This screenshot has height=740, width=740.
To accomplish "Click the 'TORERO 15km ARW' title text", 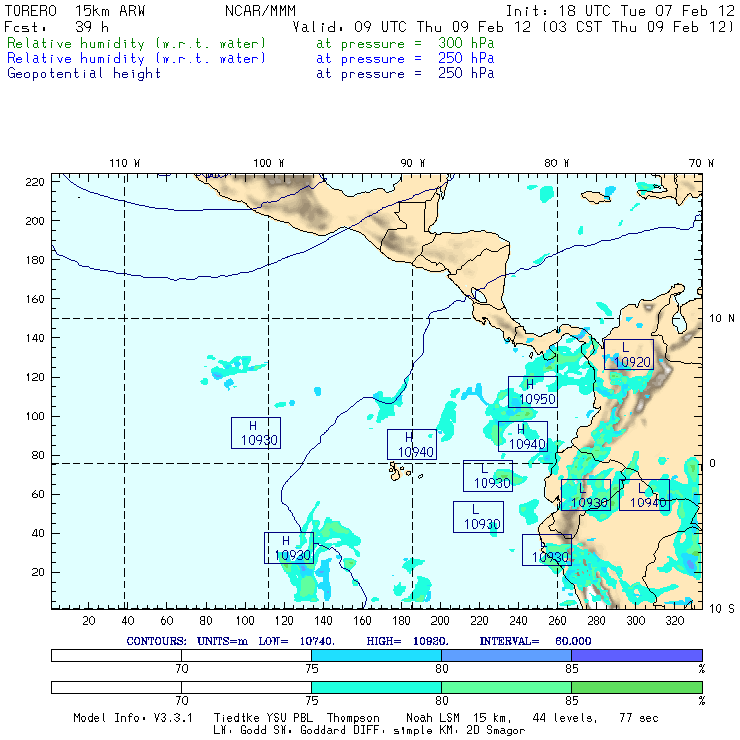I will point(75,11).
